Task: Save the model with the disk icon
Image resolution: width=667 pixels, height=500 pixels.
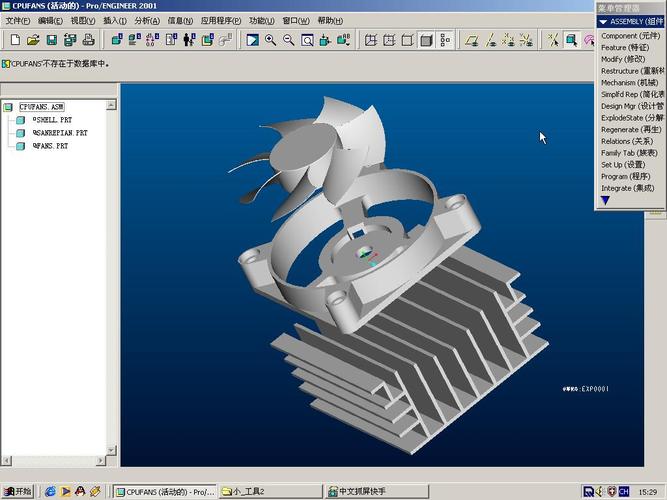Action: pyautogui.click(x=51, y=40)
